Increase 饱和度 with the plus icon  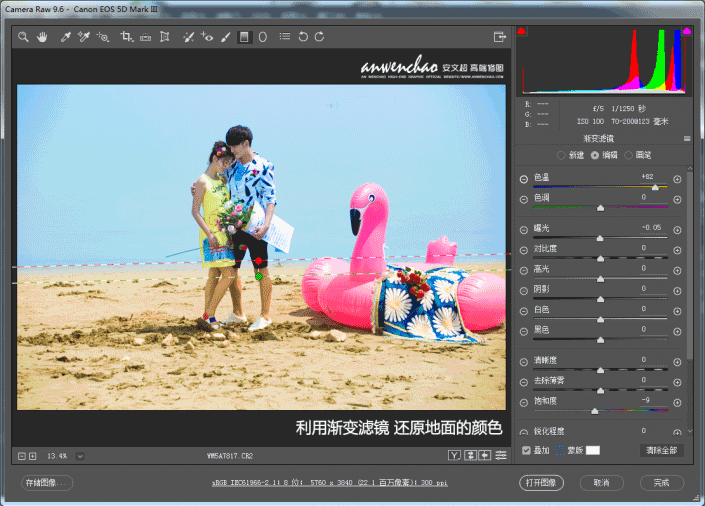coord(677,403)
